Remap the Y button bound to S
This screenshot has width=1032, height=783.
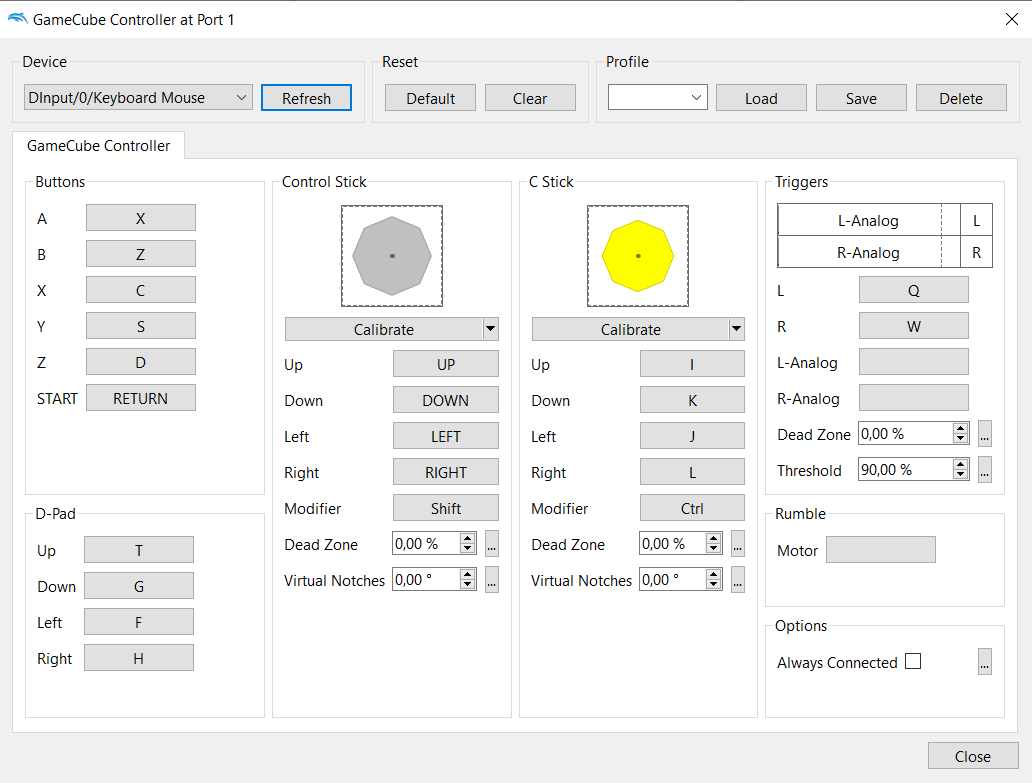pyautogui.click(x=140, y=326)
